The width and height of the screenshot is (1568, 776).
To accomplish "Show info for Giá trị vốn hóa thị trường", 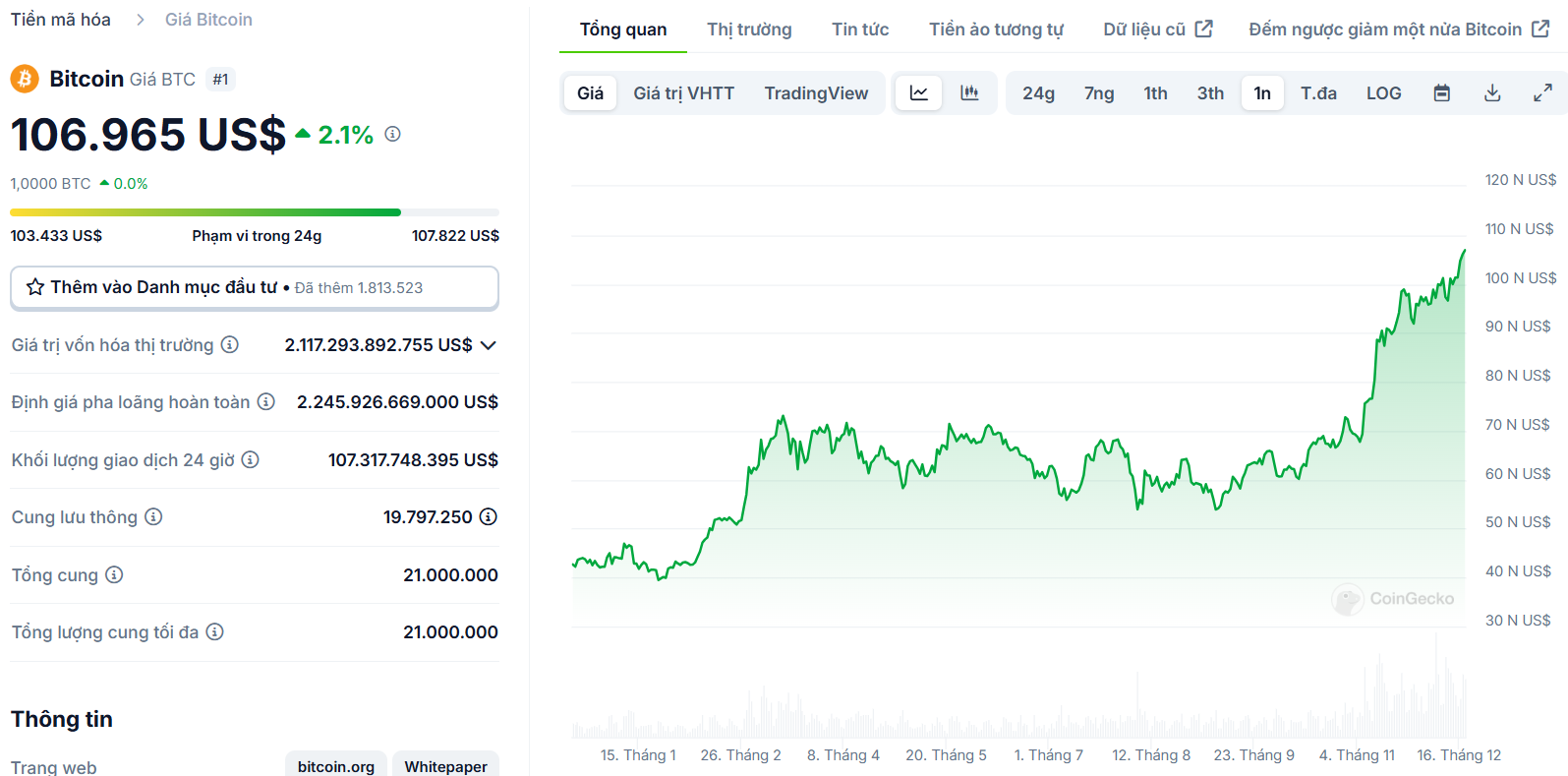I will point(229,344).
